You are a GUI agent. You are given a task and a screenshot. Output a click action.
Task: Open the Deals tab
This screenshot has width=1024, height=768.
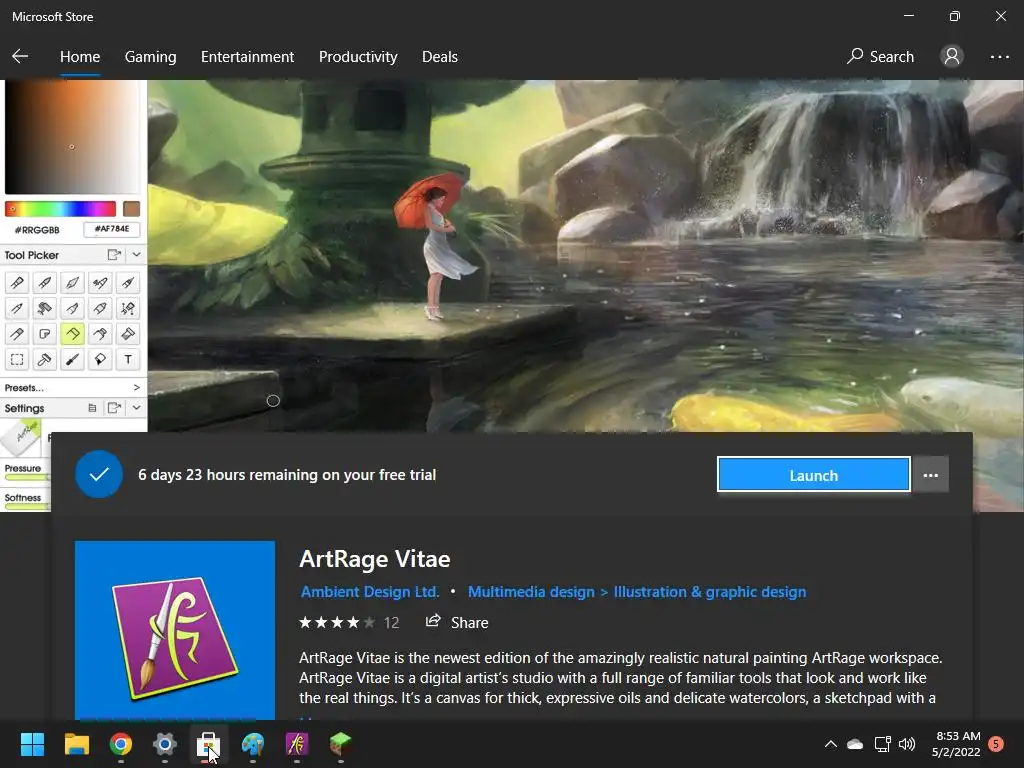click(x=440, y=57)
